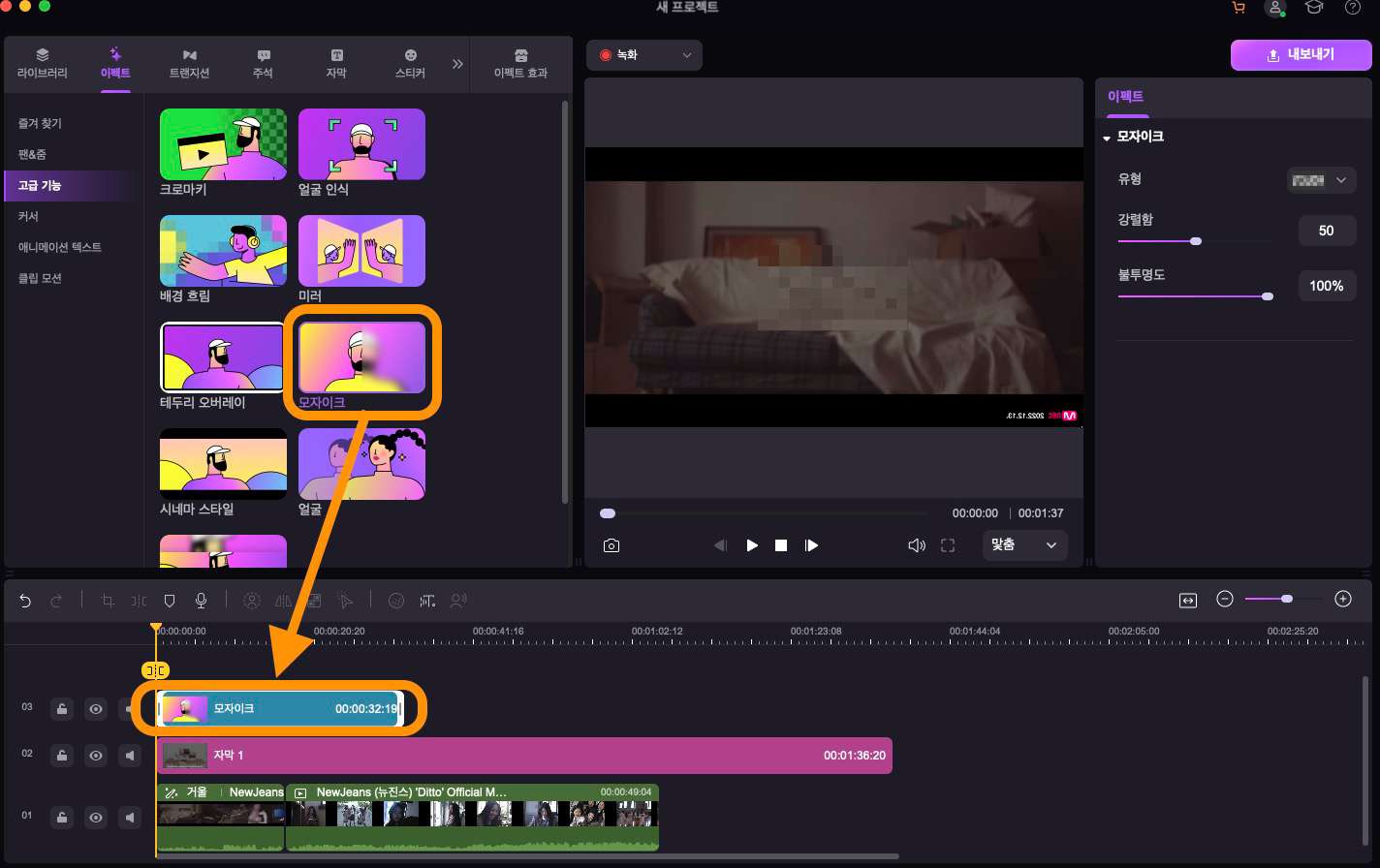Click the speech person icon in toolbar
The width and height of the screenshot is (1380, 868).
(x=458, y=601)
